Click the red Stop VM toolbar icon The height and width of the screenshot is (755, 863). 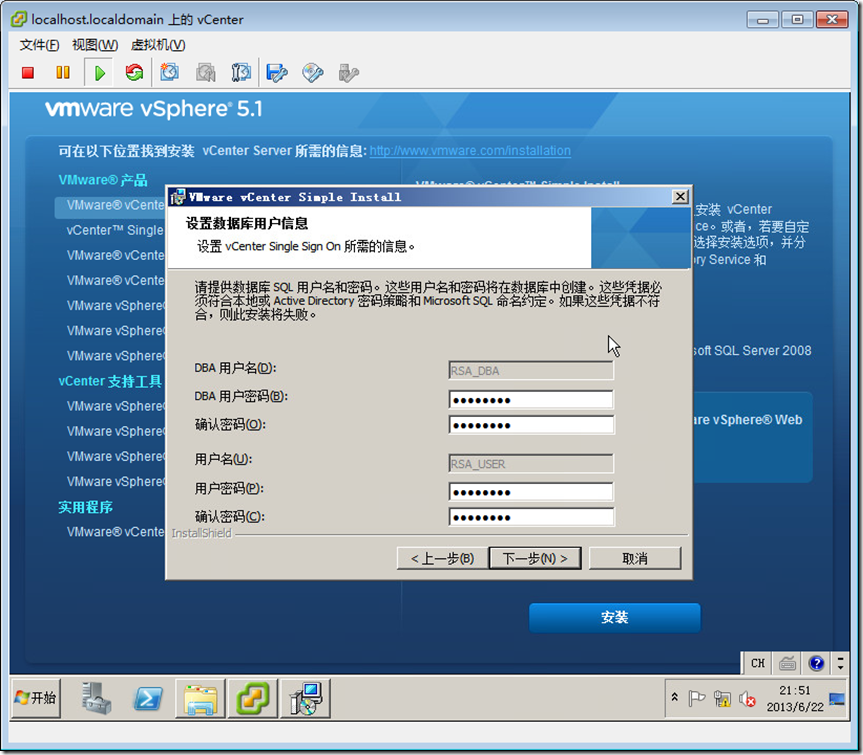pos(28,73)
